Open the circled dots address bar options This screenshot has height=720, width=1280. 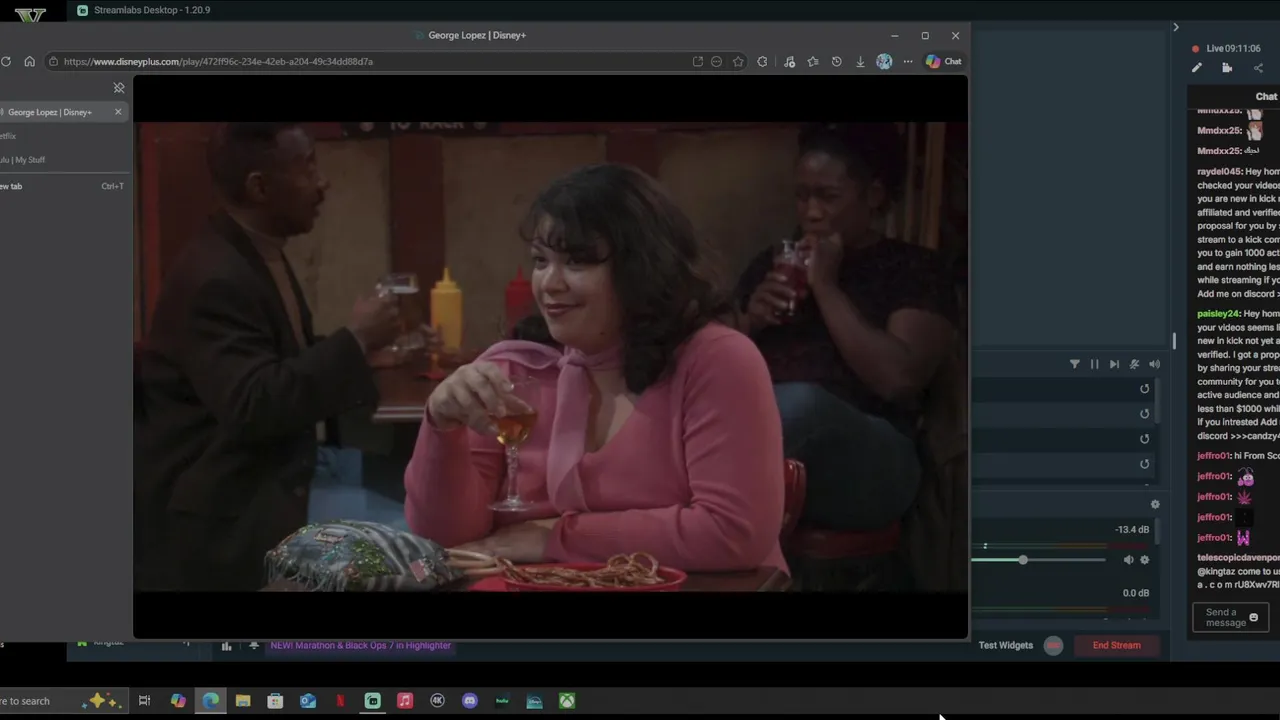[x=716, y=61]
